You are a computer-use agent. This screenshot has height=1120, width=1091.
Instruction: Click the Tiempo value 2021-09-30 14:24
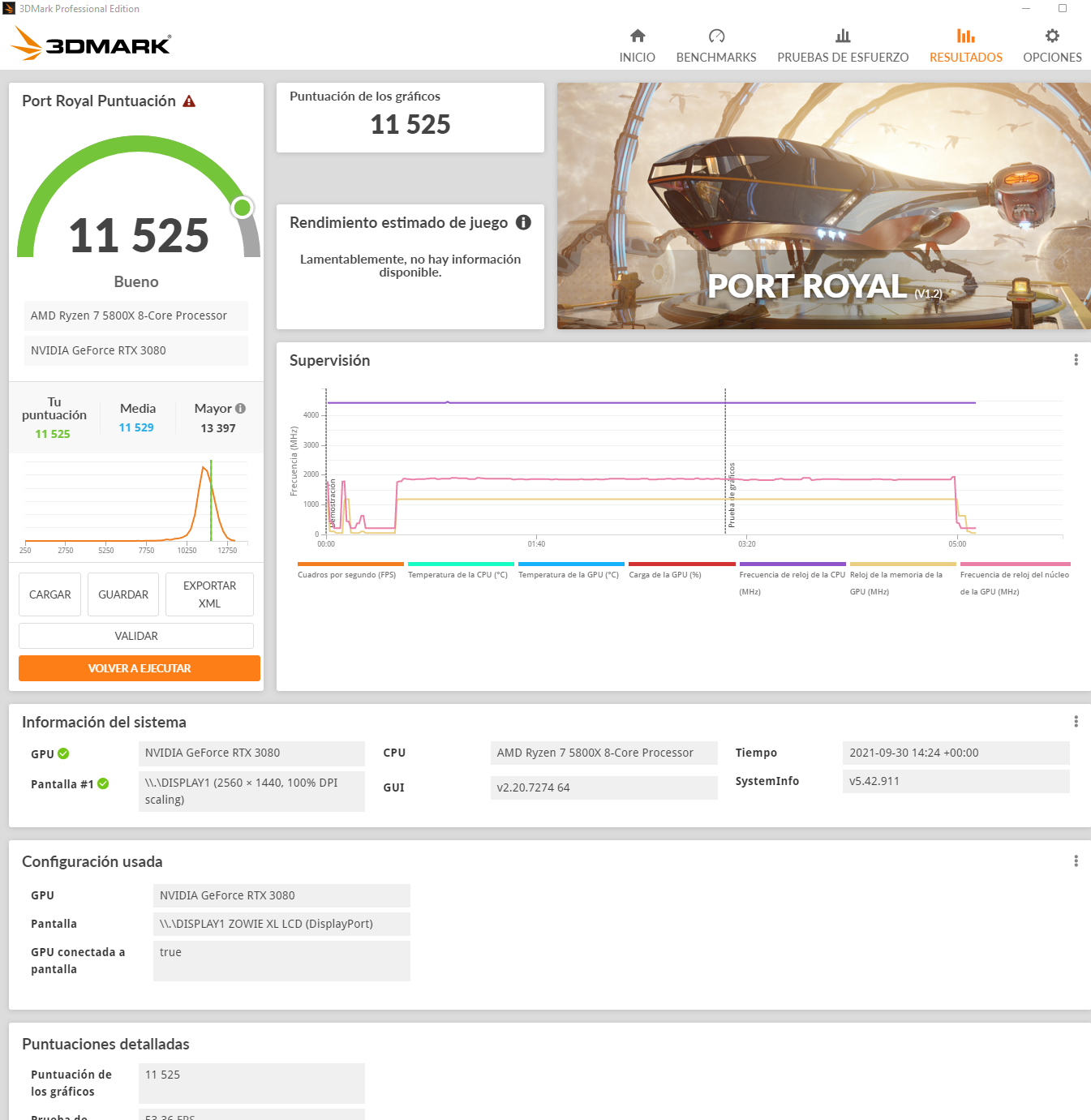tap(956, 753)
